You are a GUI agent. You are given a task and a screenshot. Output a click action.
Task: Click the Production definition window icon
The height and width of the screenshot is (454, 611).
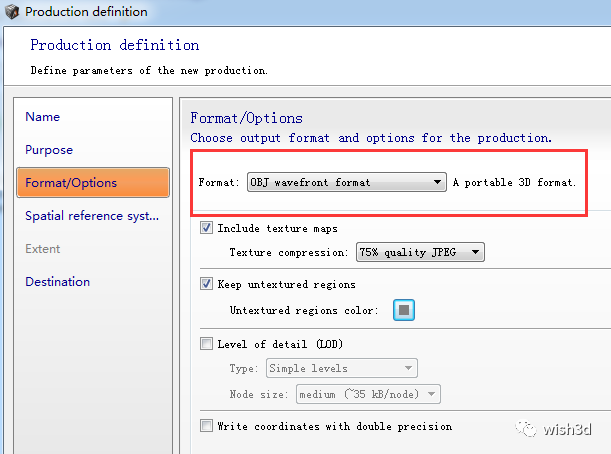(x=12, y=11)
